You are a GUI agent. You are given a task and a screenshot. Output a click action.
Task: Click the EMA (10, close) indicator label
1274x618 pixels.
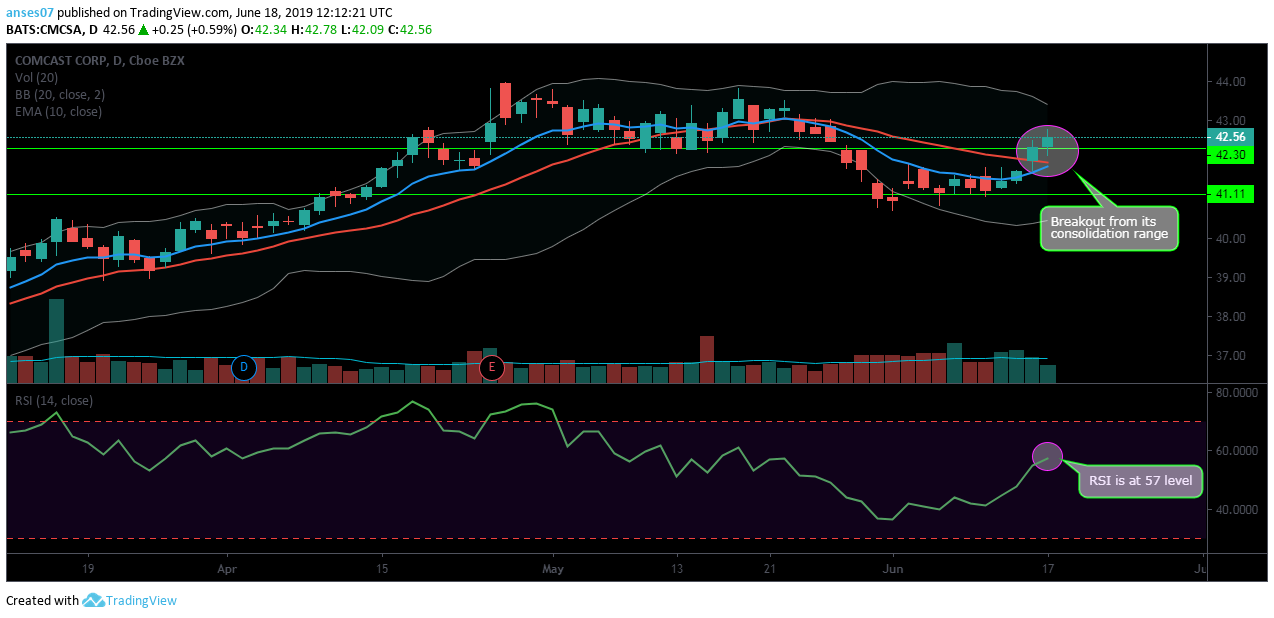(x=58, y=111)
